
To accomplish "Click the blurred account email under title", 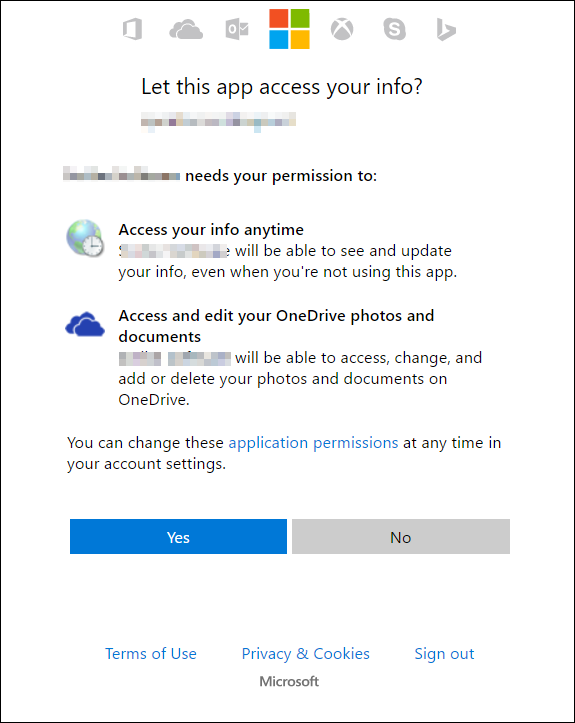I will 219,121.
